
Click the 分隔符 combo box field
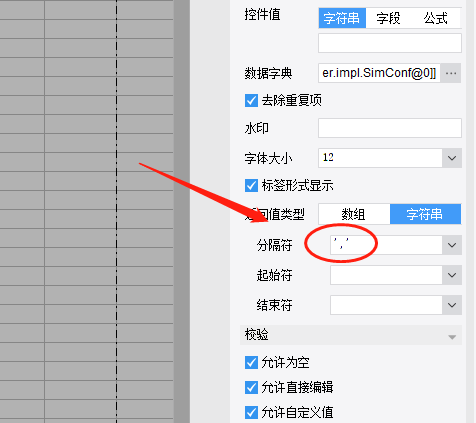coord(386,245)
